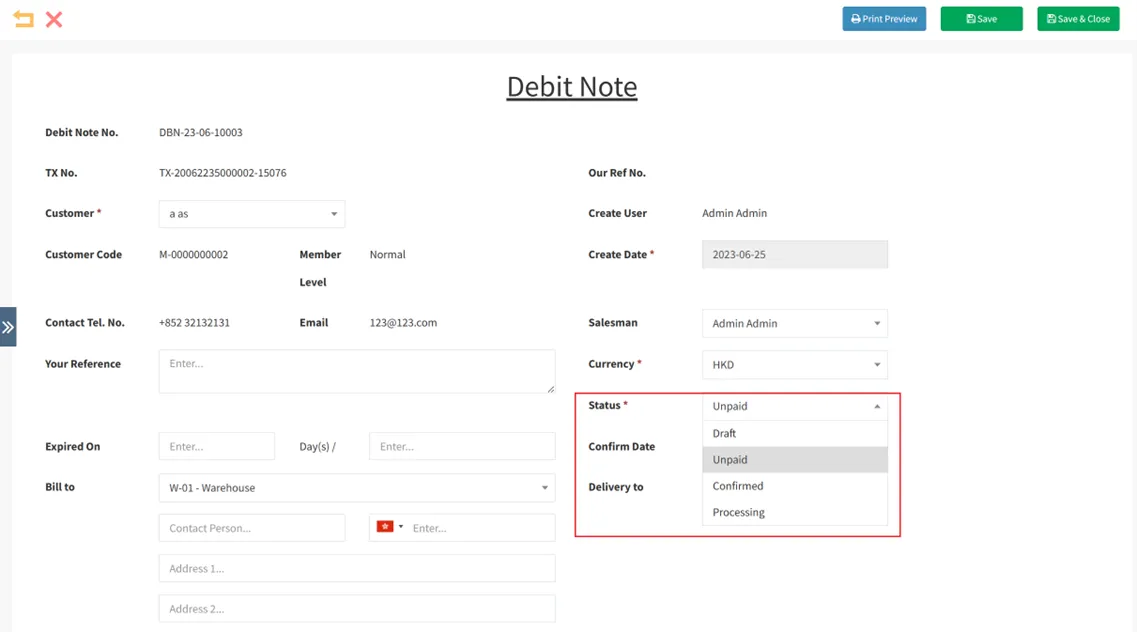Click the orange back arrow icon
1137x632 pixels.
coord(23,18)
